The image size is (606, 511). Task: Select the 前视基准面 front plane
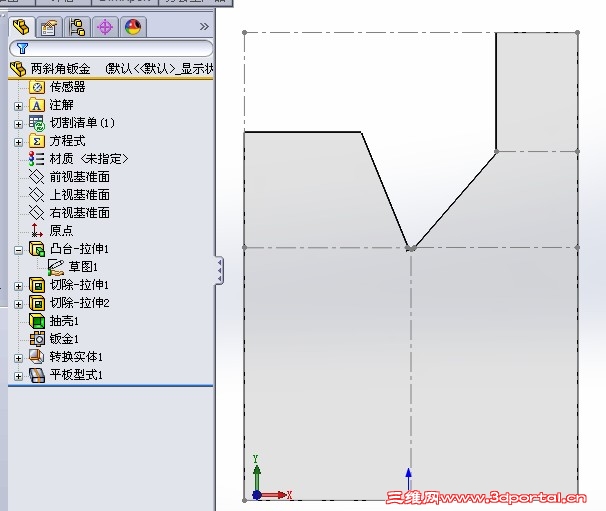(80, 177)
